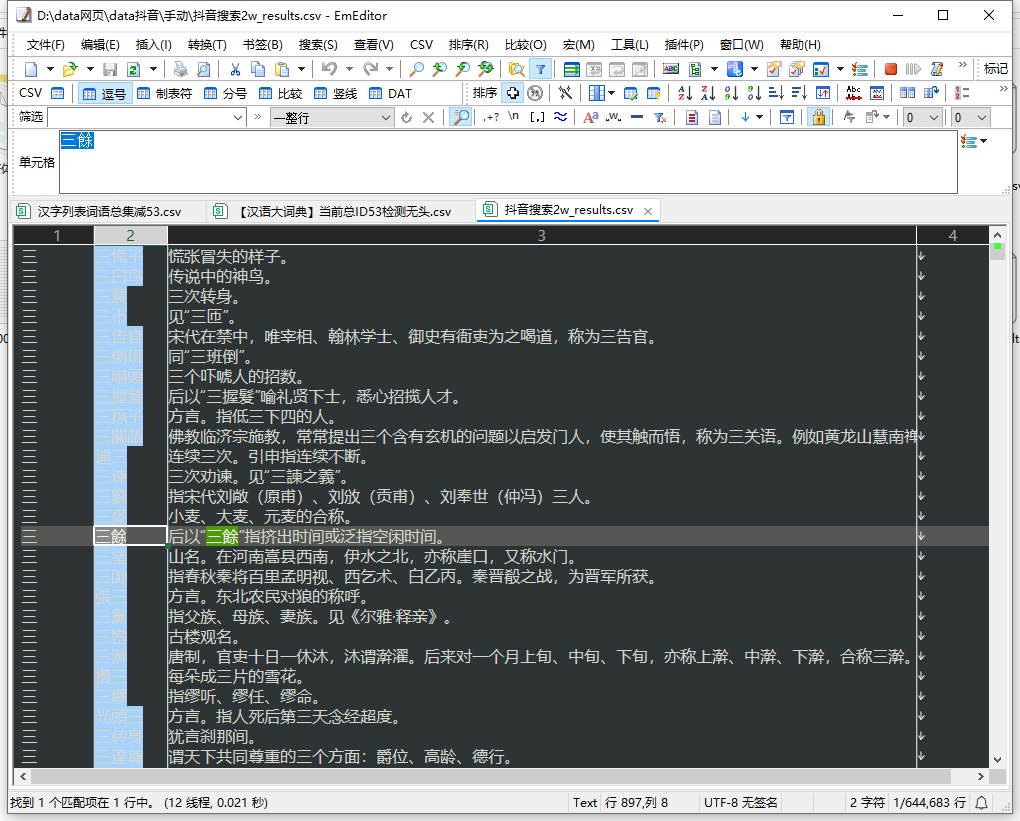Click column 3 header in the grid

coord(541,235)
